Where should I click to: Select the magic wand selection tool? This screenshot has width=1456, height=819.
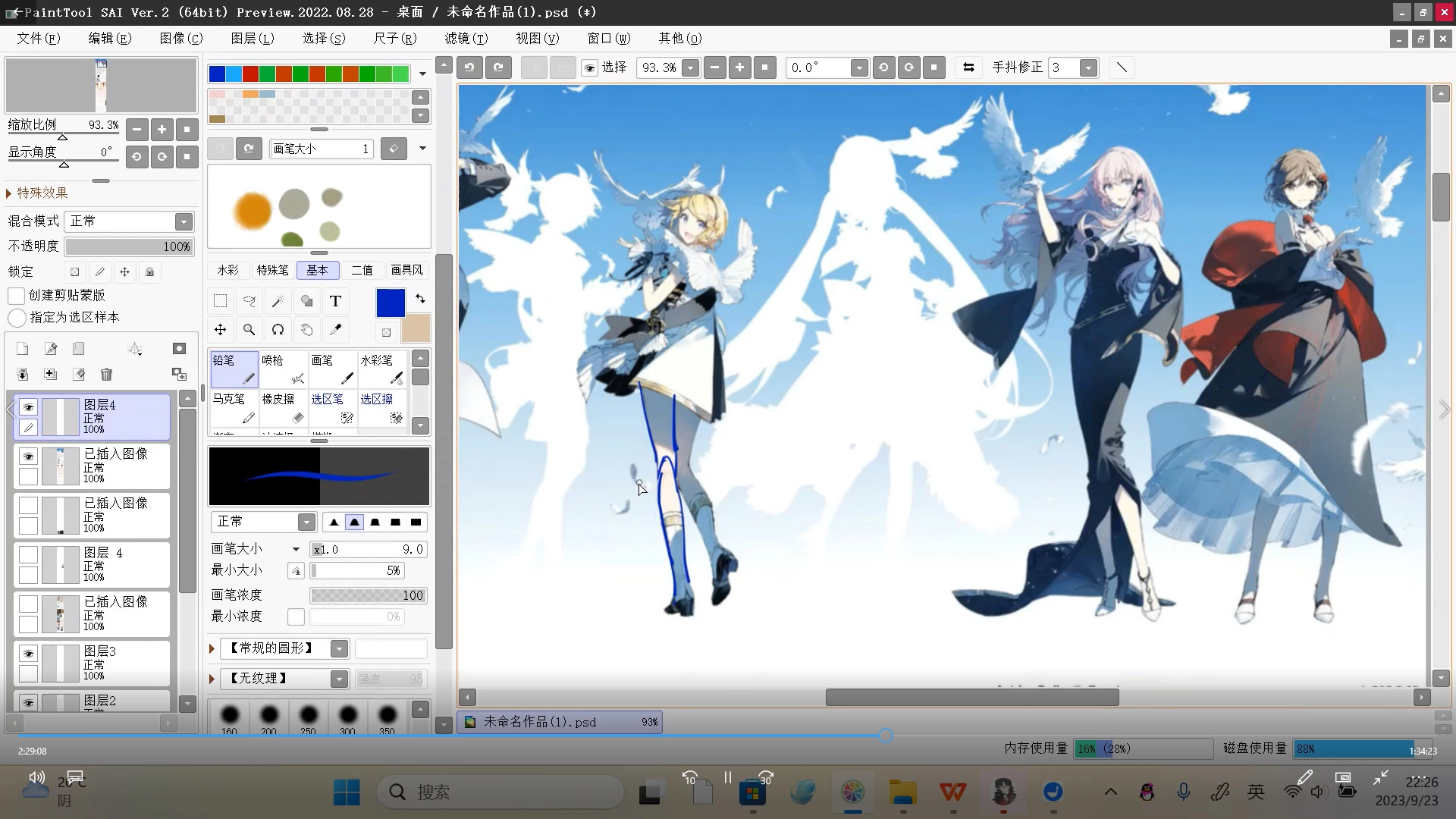[x=278, y=301]
